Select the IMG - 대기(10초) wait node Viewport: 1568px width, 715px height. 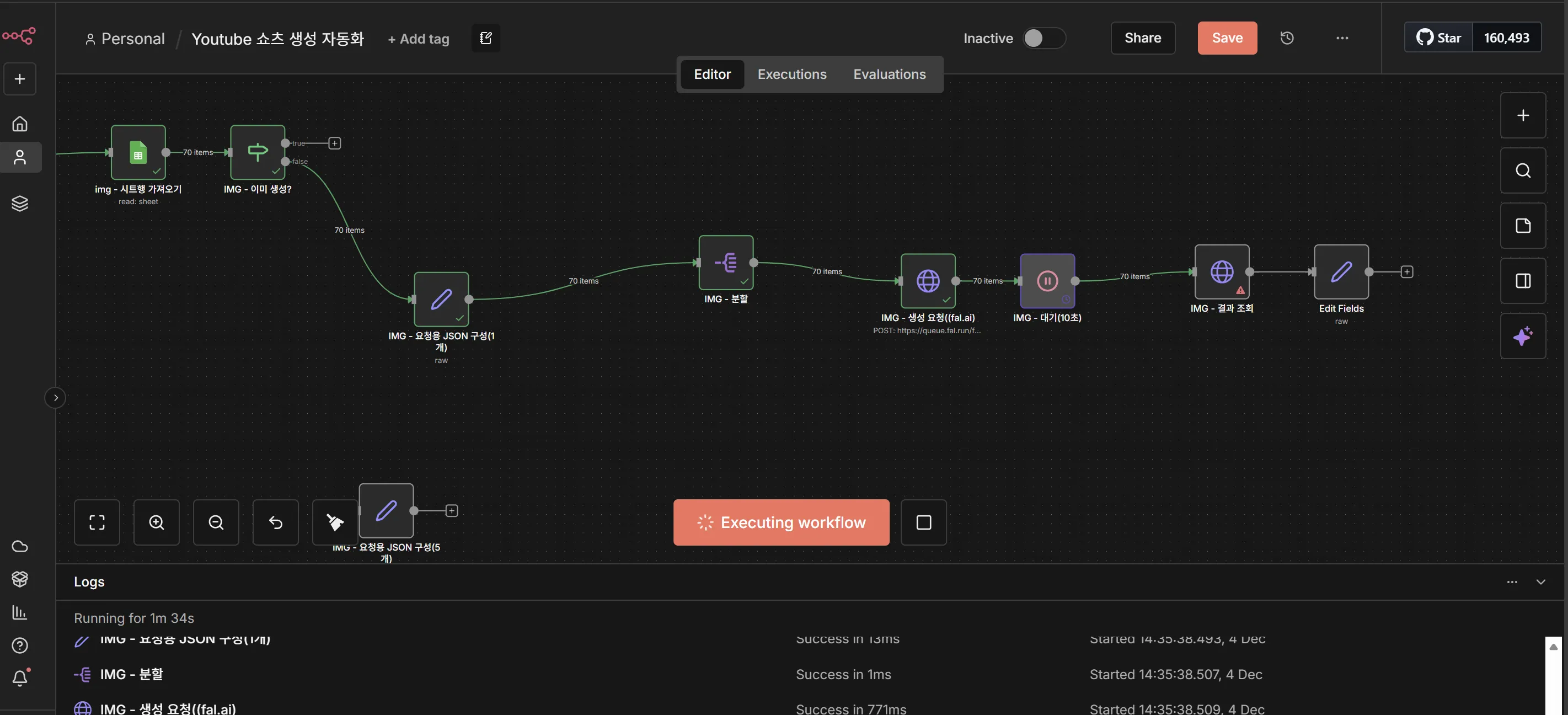pyautogui.click(x=1047, y=281)
